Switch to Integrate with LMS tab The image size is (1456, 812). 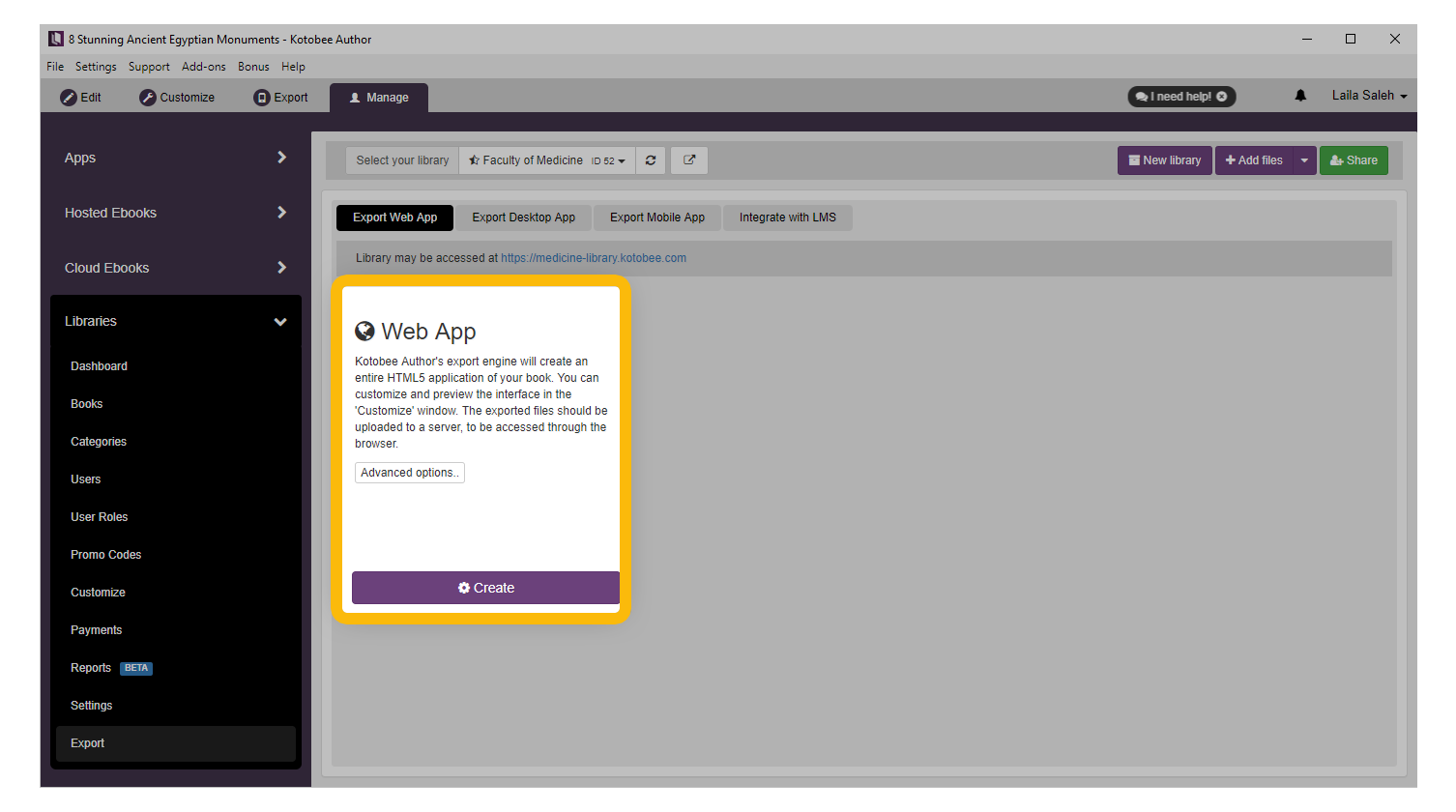pyautogui.click(x=788, y=217)
